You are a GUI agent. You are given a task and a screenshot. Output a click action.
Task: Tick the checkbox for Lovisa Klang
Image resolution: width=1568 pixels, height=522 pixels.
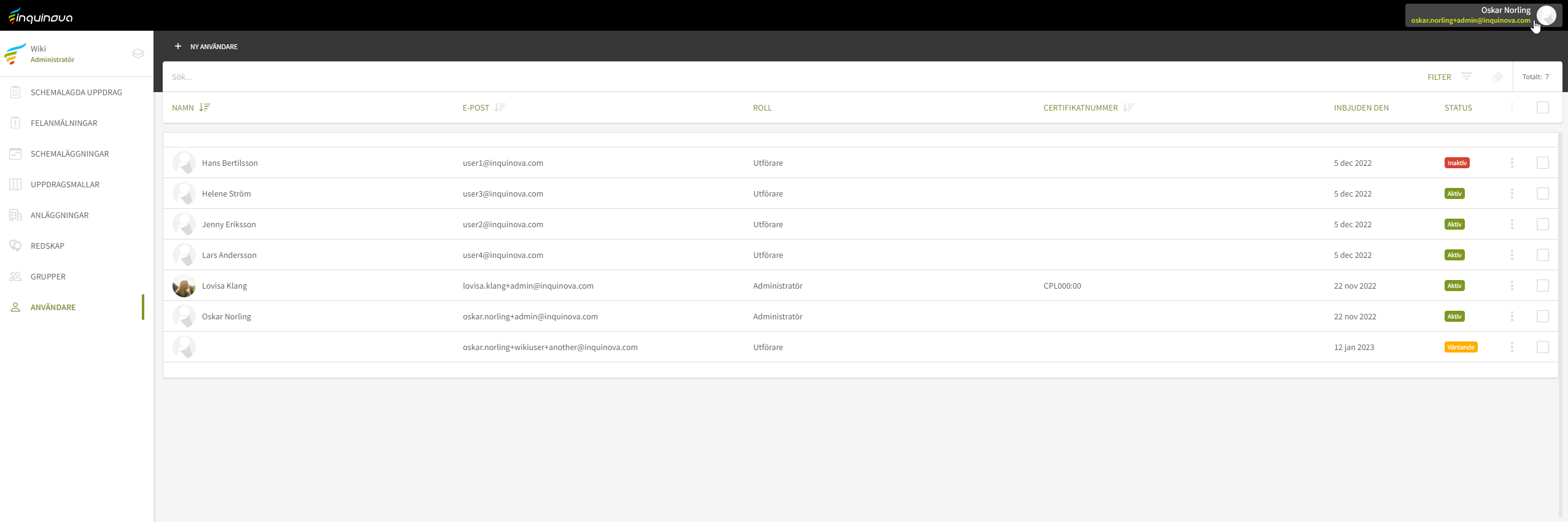click(x=1542, y=286)
